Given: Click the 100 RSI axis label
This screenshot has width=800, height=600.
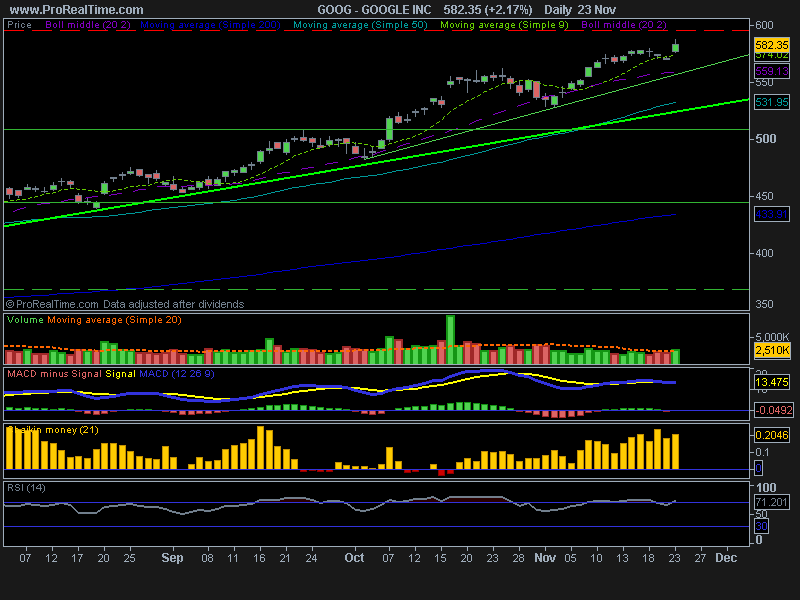Looking at the screenshot, I should pyautogui.click(x=766, y=488).
